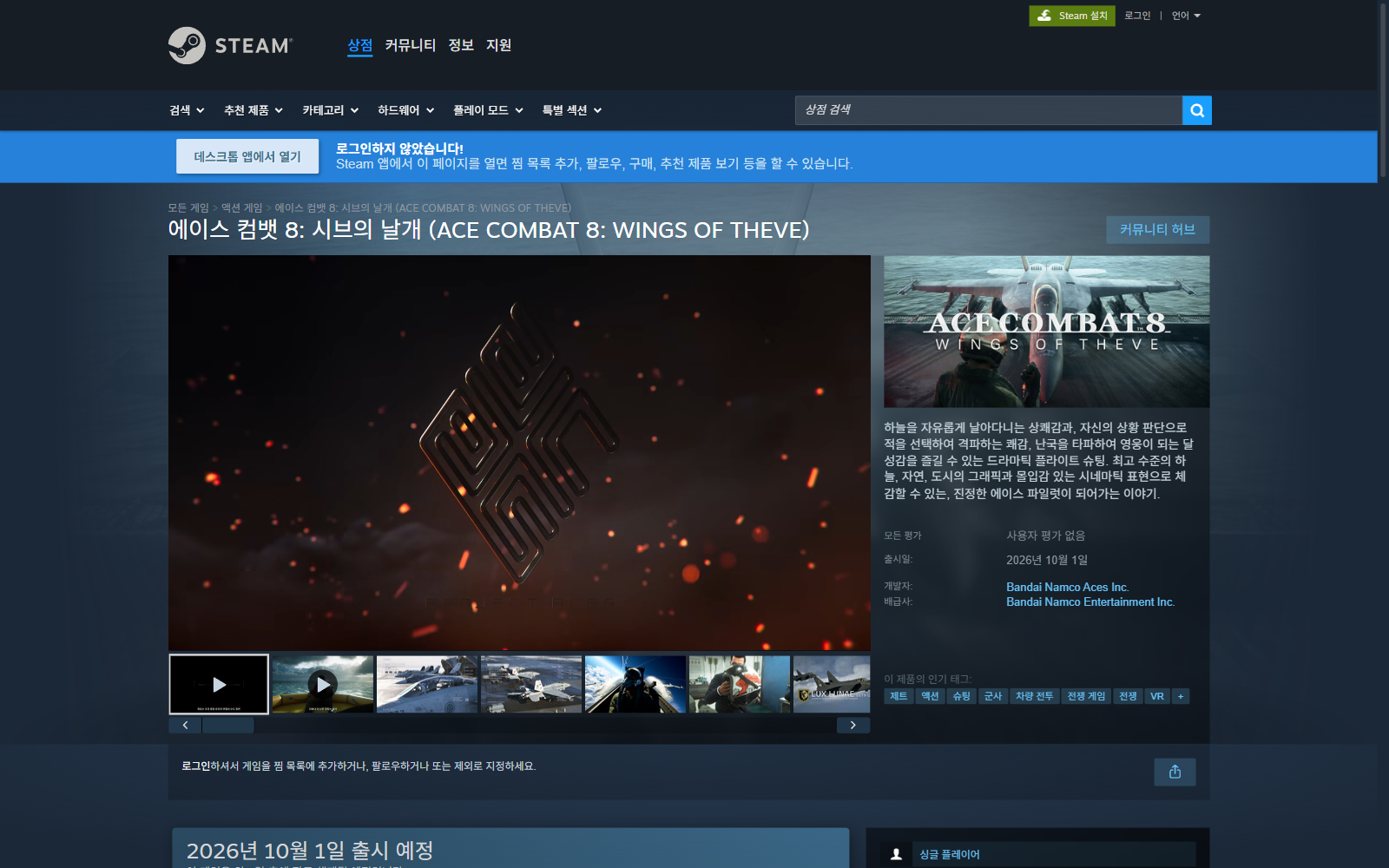Image resolution: width=1389 pixels, height=868 pixels.
Task: Expand the 특별 섹션 dropdown
Action: (x=572, y=110)
